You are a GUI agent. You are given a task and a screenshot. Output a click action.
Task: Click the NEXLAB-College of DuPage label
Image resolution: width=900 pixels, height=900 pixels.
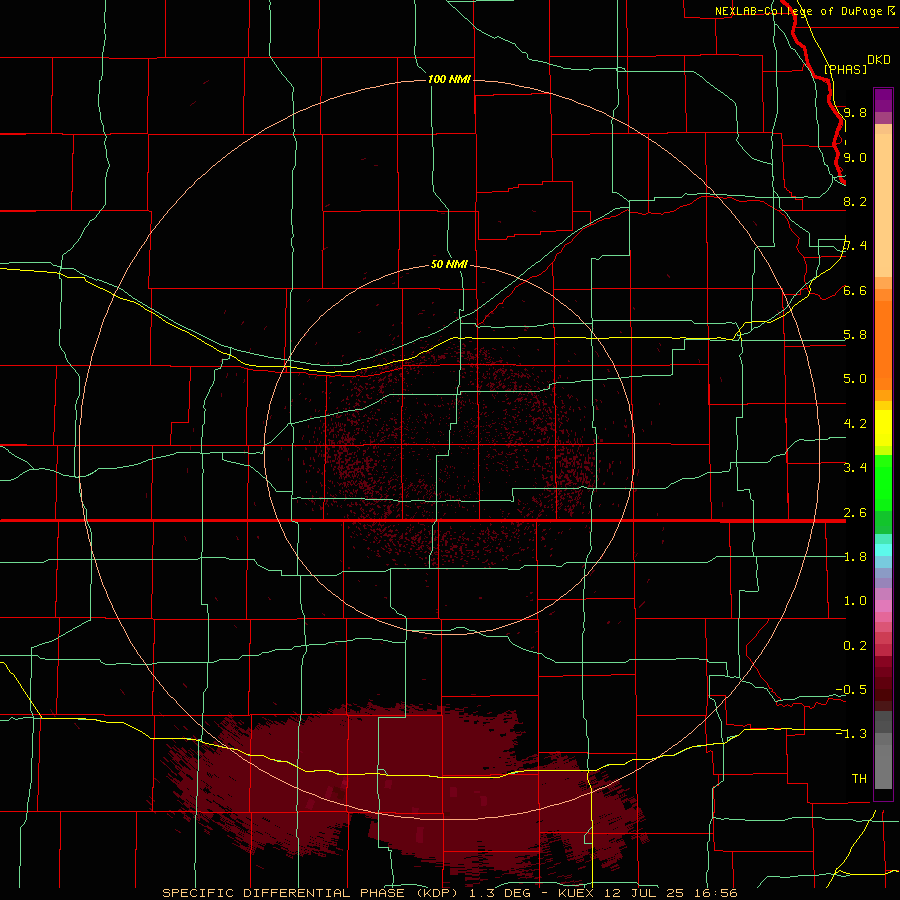point(799,11)
